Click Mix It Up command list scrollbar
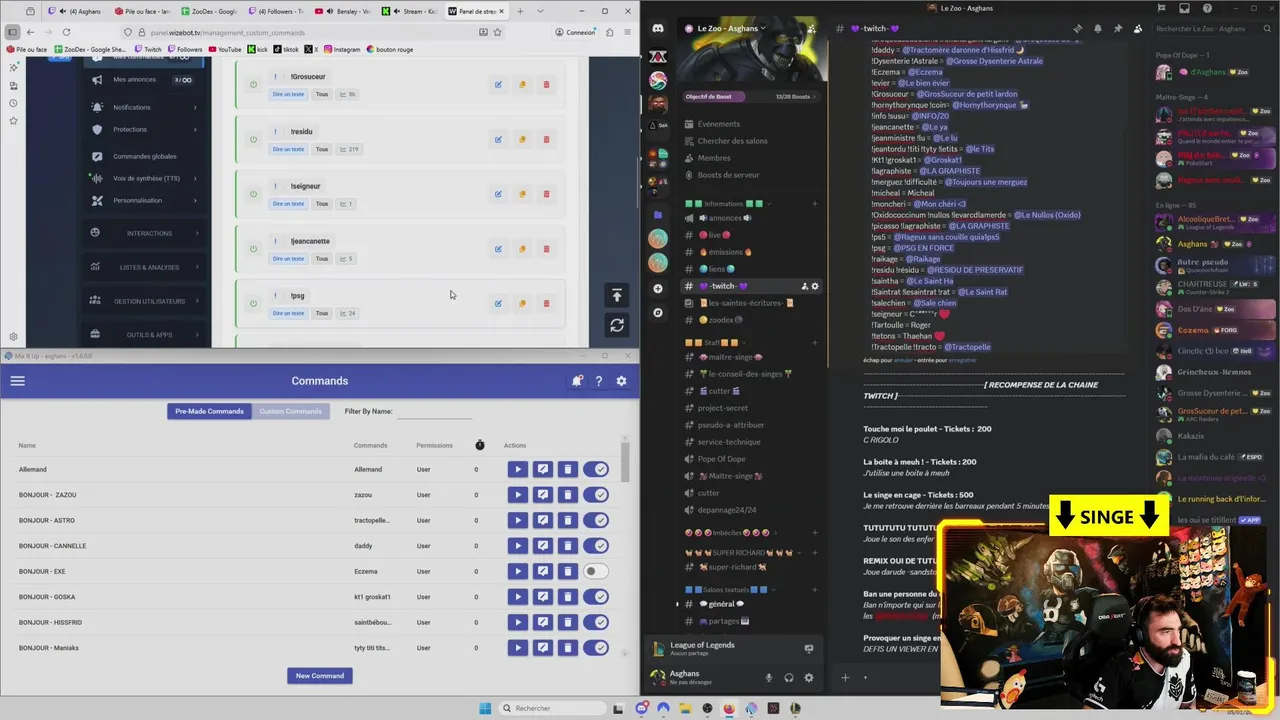1280x720 pixels. [x=626, y=462]
